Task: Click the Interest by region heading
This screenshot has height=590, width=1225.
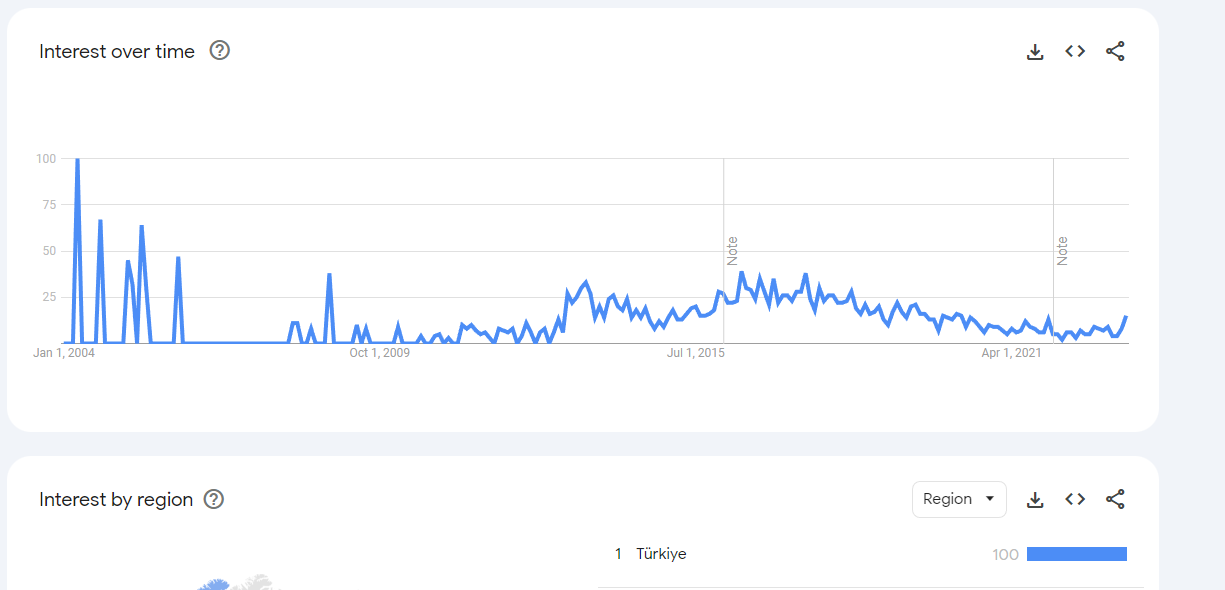Action: click(x=116, y=499)
